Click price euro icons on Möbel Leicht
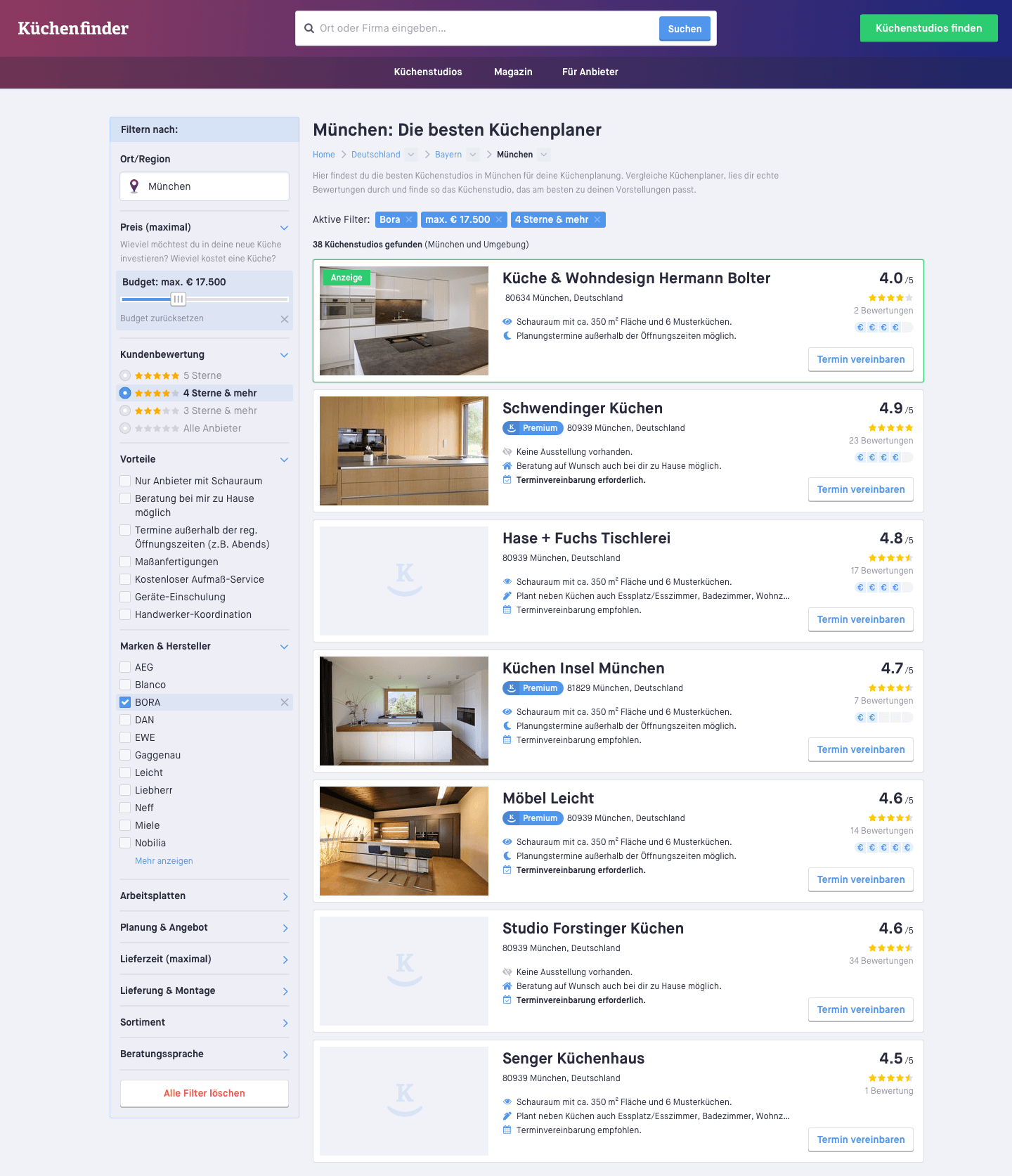 884,848
